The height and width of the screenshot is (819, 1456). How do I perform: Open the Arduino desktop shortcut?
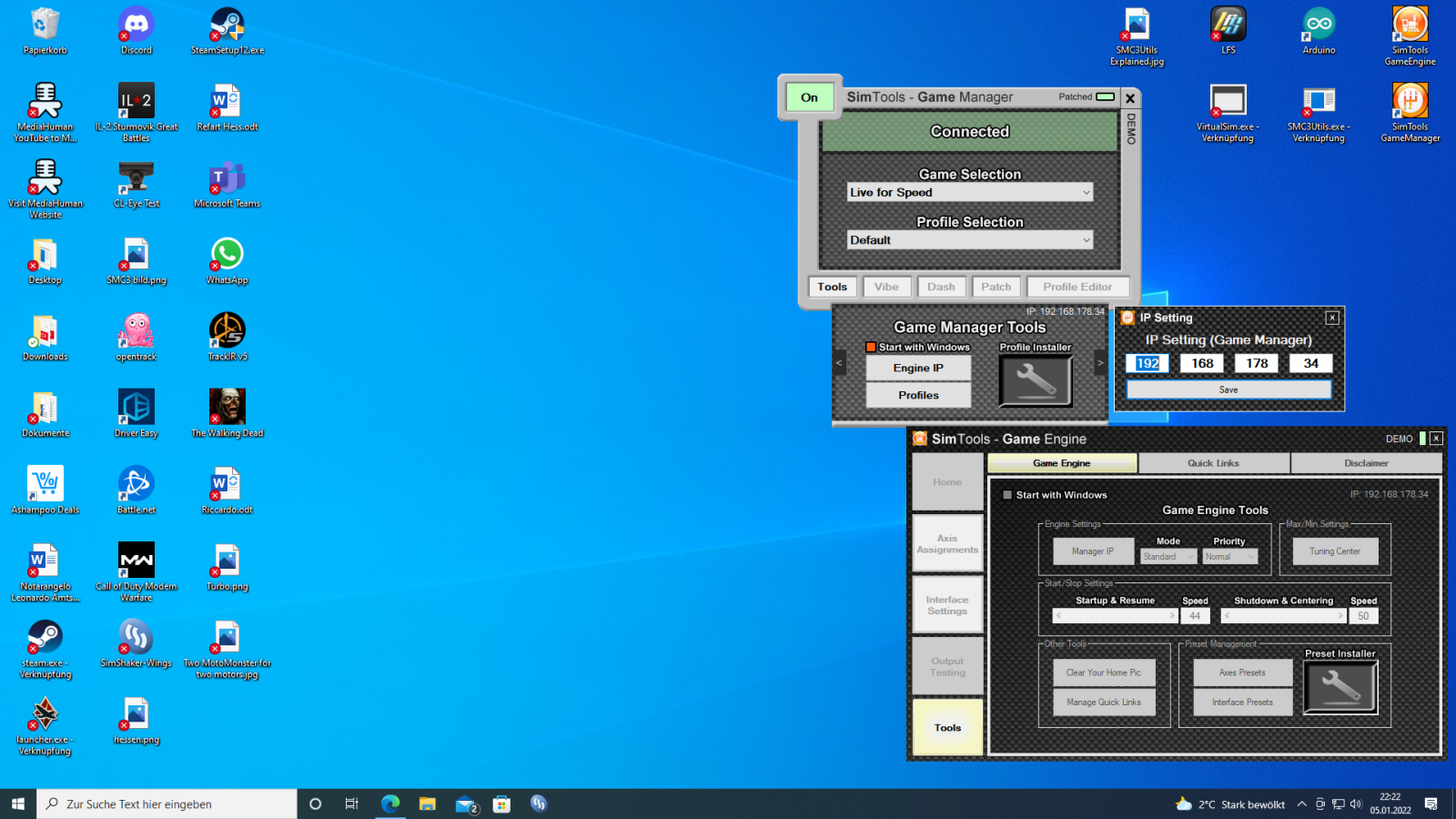tap(1319, 25)
